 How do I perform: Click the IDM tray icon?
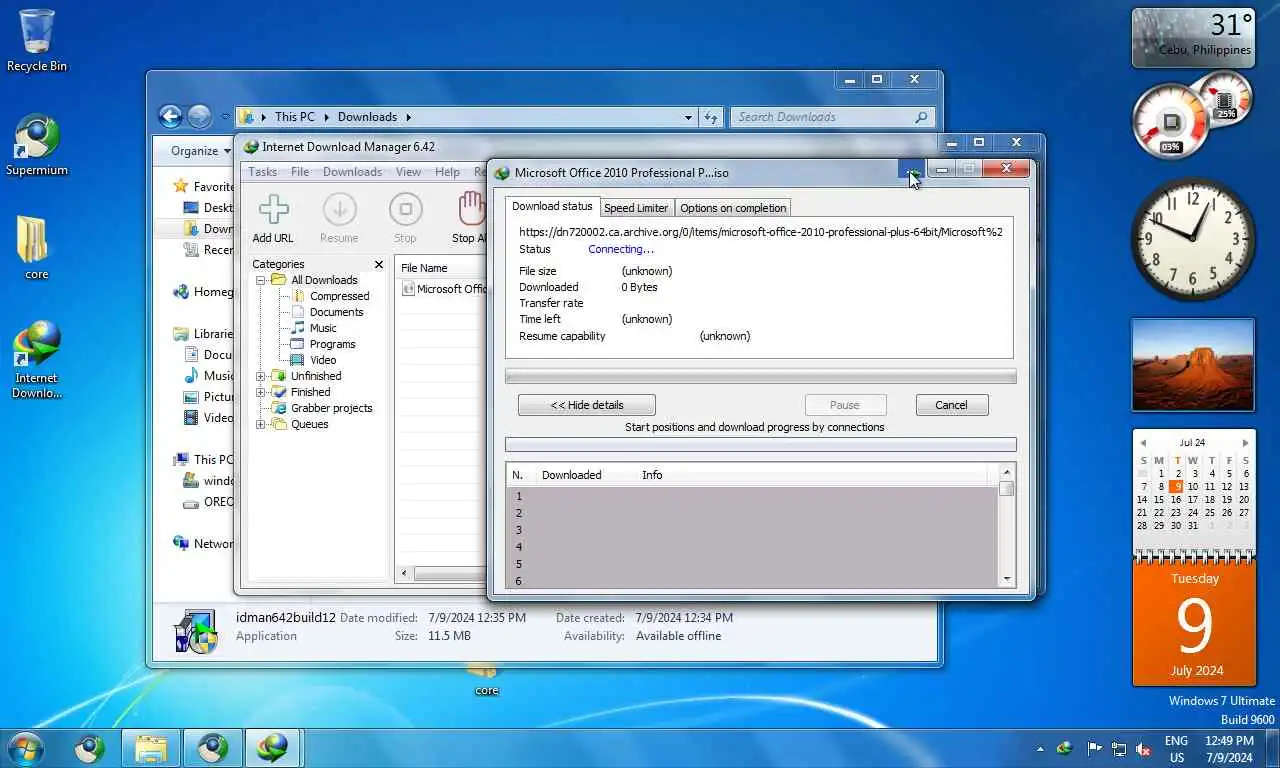1065,749
